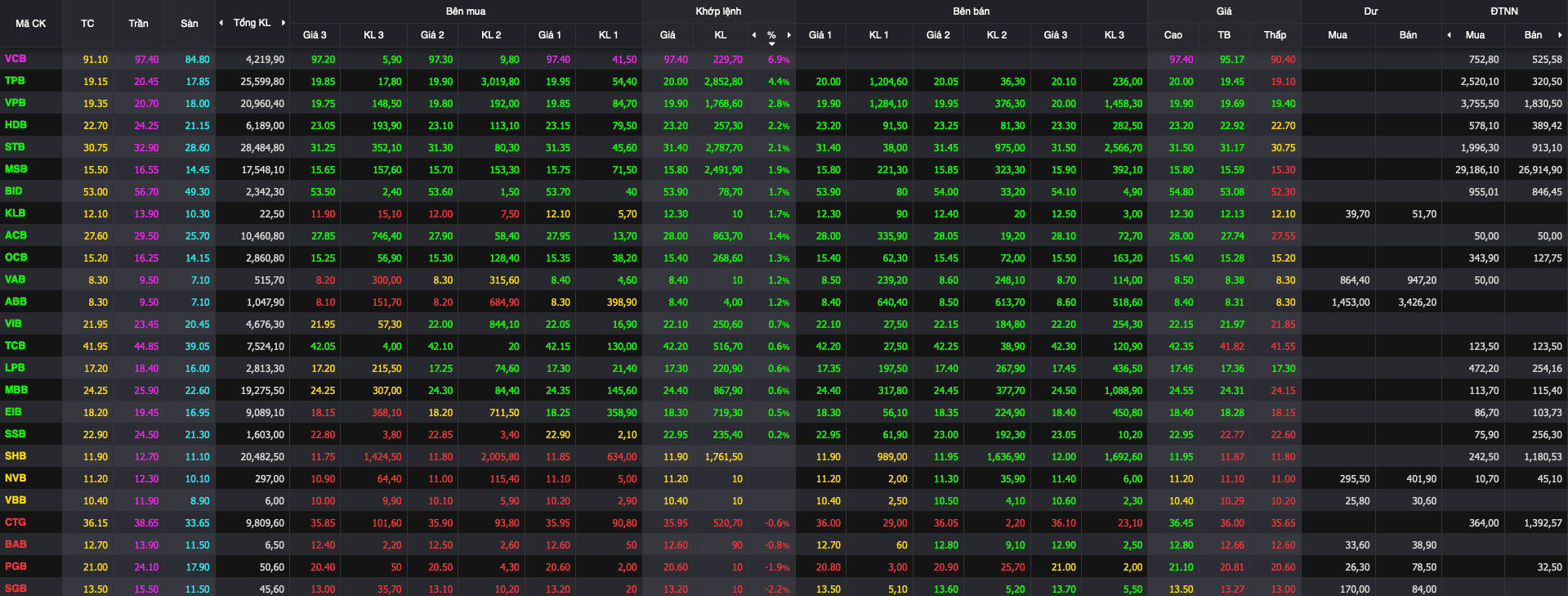Click the TB column header under Giá
The image size is (1568, 596).
1224,35
